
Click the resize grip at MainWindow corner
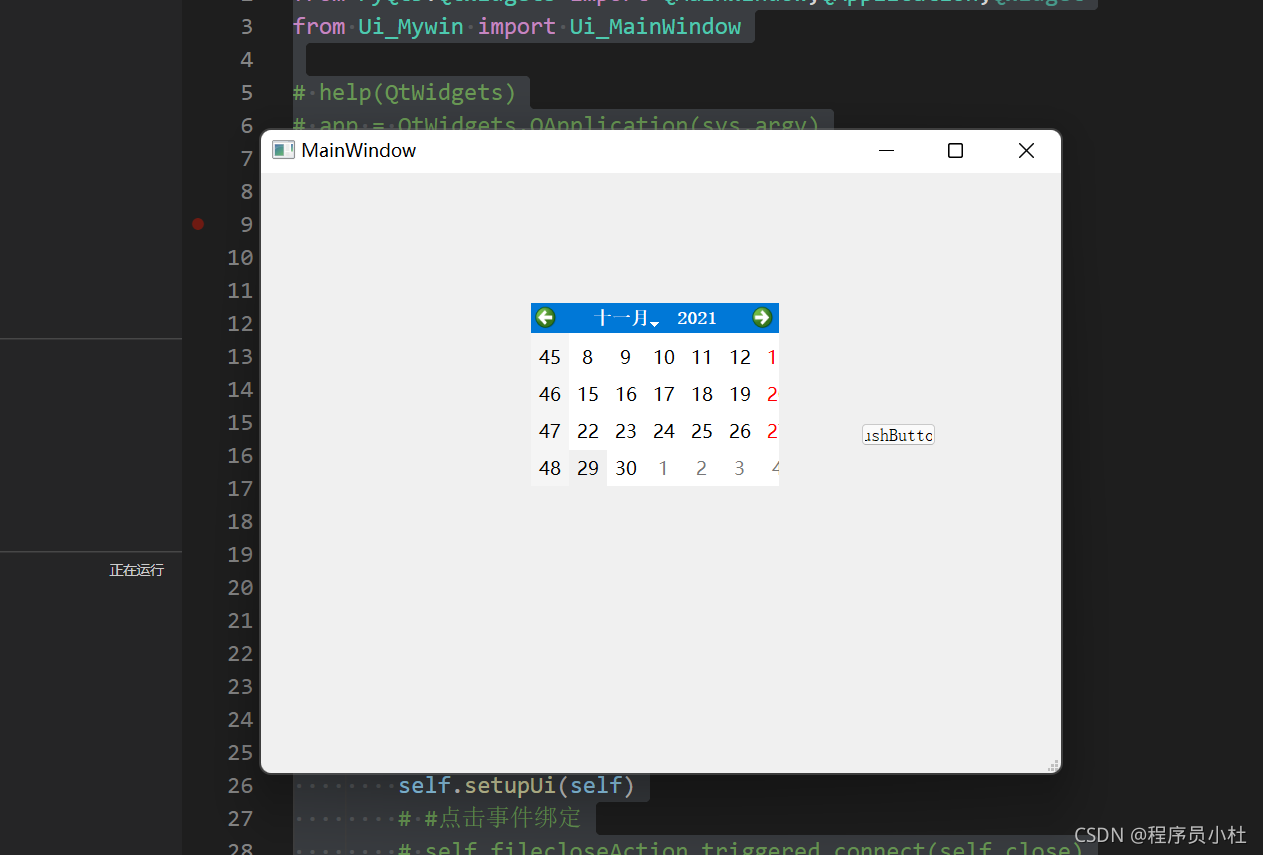coord(1053,765)
